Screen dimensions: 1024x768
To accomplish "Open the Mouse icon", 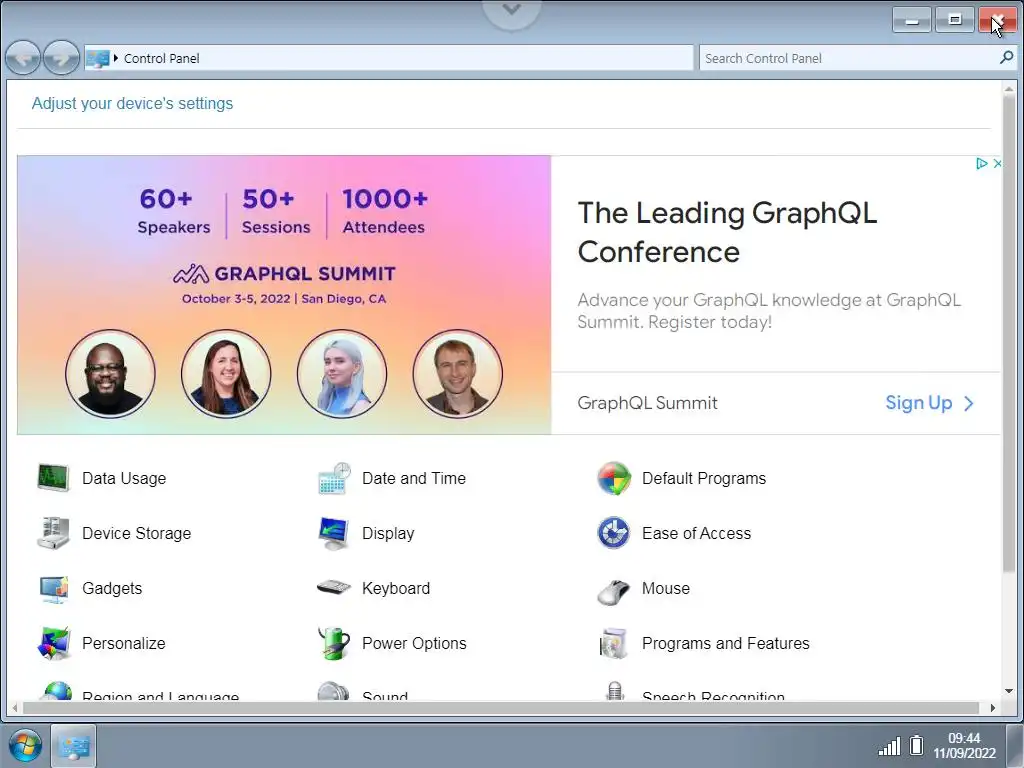I will pyautogui.click(x=614, y=590).
